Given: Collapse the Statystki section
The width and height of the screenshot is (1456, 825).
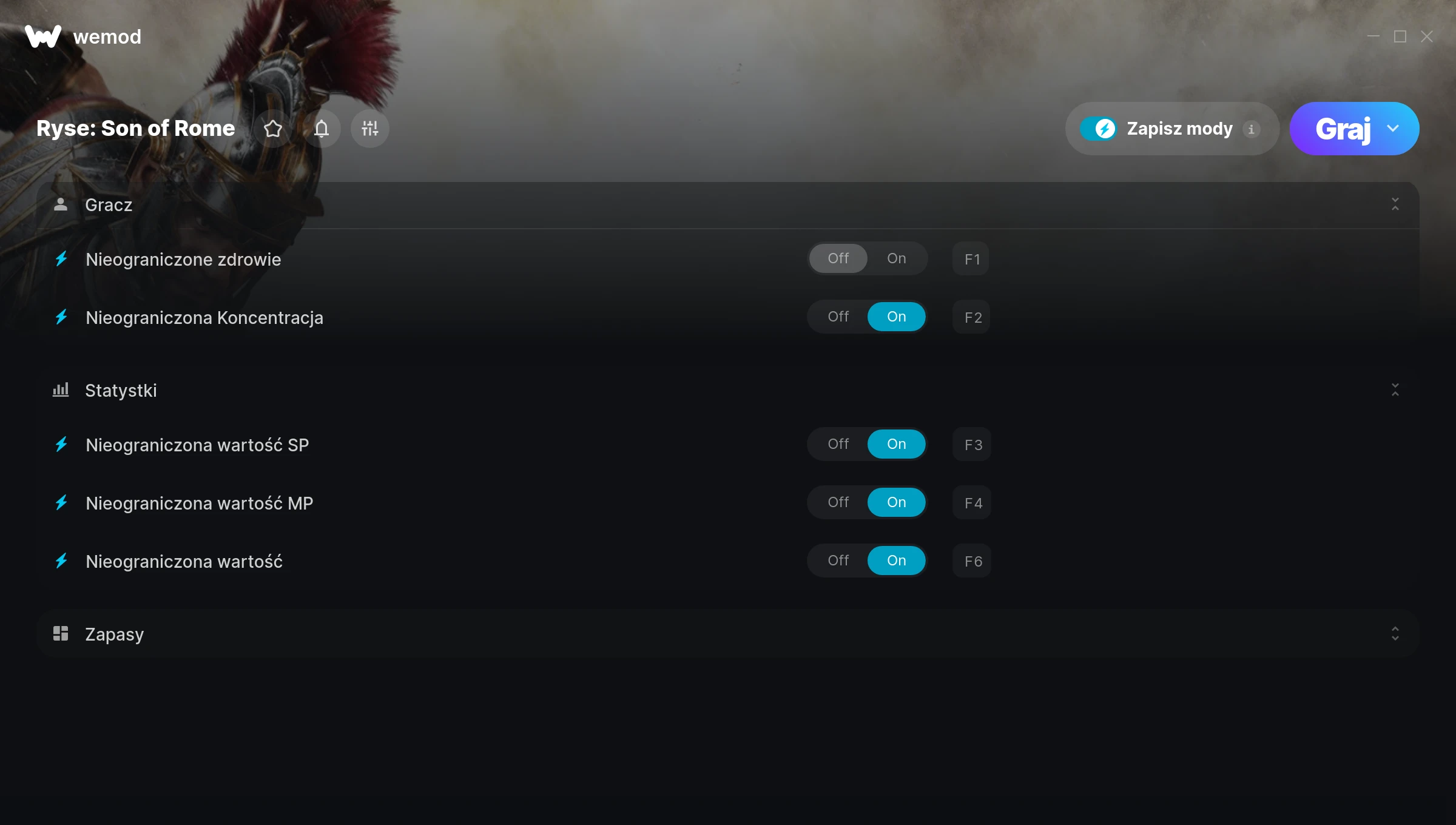Looking at the screenshot, I should pyautogui.click(x=1395, y=389).
